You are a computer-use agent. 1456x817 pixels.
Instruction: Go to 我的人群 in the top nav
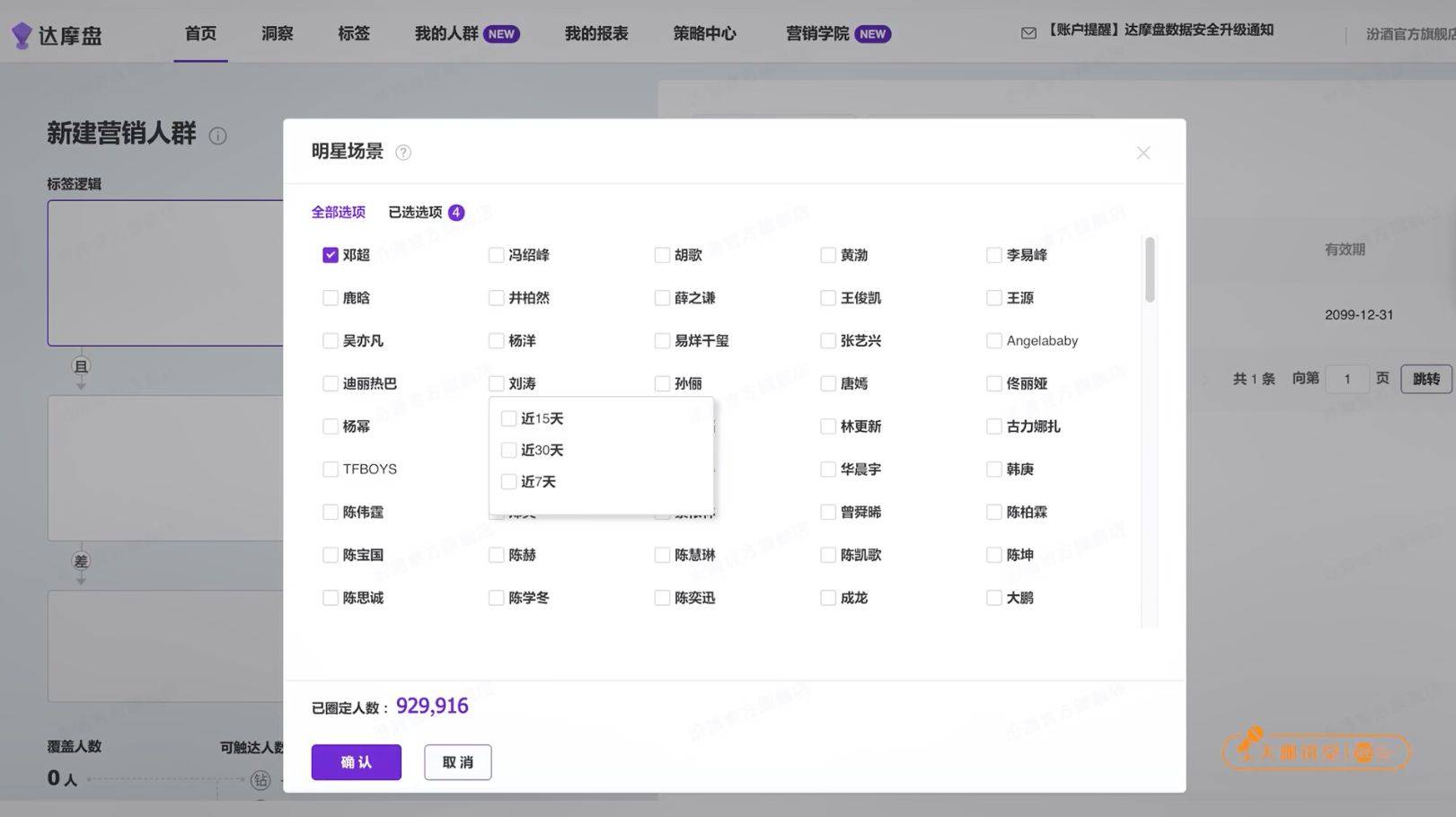446,33
